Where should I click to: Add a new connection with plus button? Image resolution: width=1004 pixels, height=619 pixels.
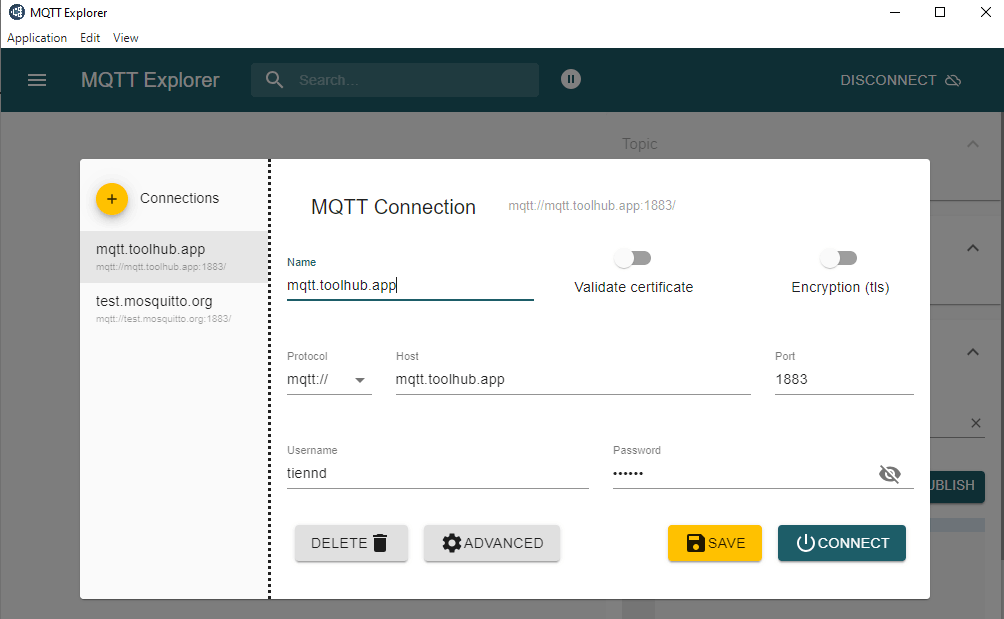(111, 198)
